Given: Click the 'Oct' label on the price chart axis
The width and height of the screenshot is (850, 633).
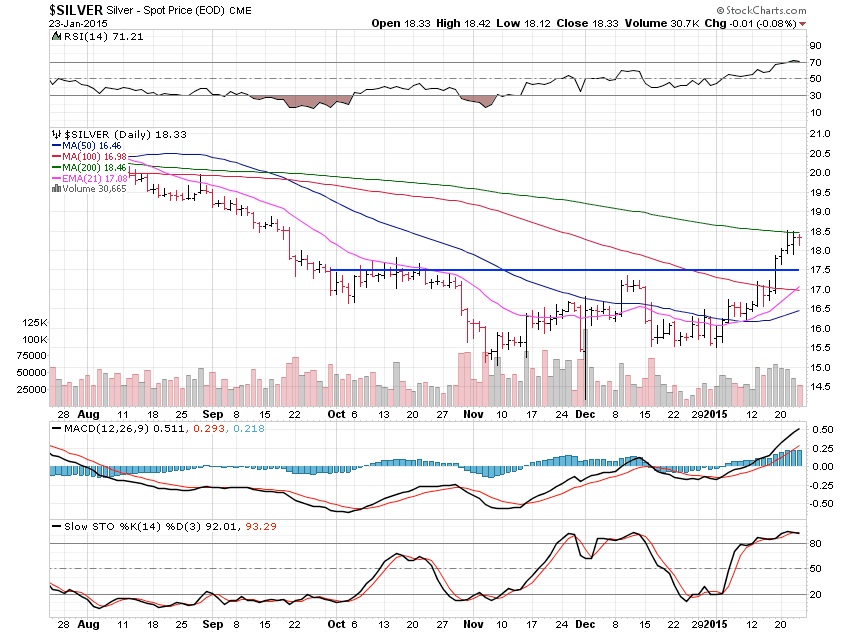Looking at the screenshot, I should 336,414.
